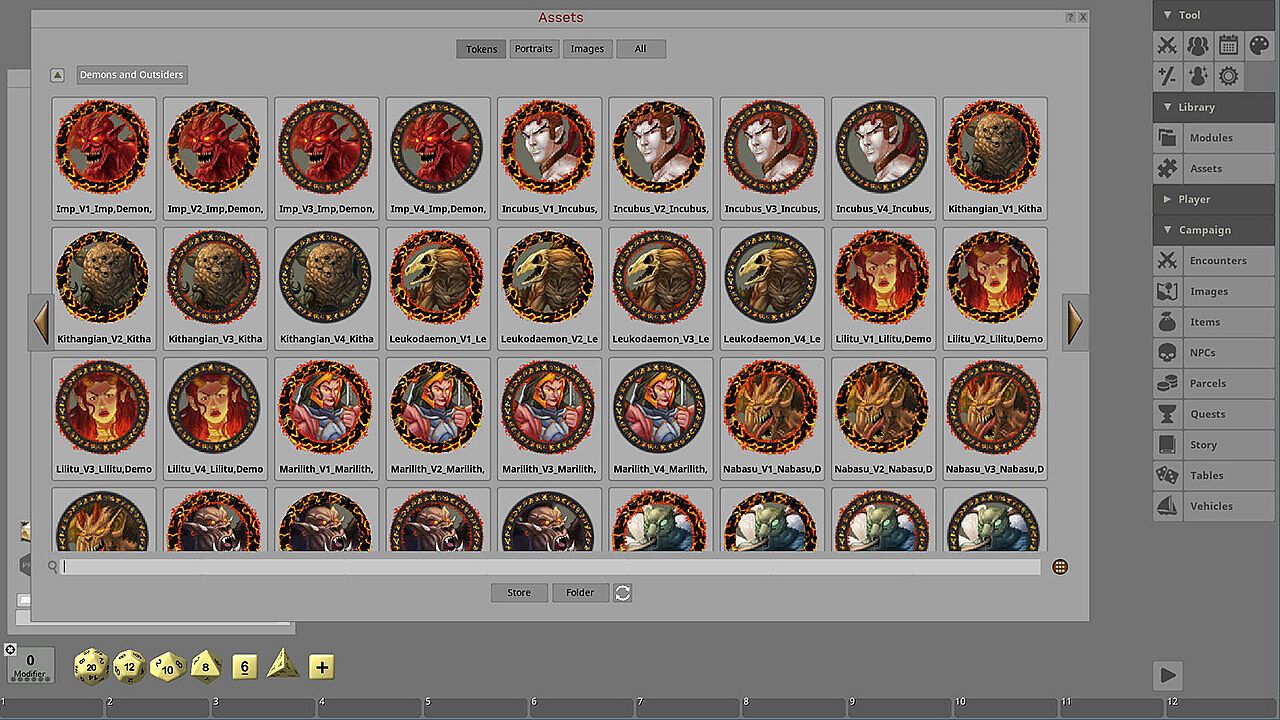Screen dimensions: 1280x720
Task: Click the Modules folder icon
Action: 1167,138
